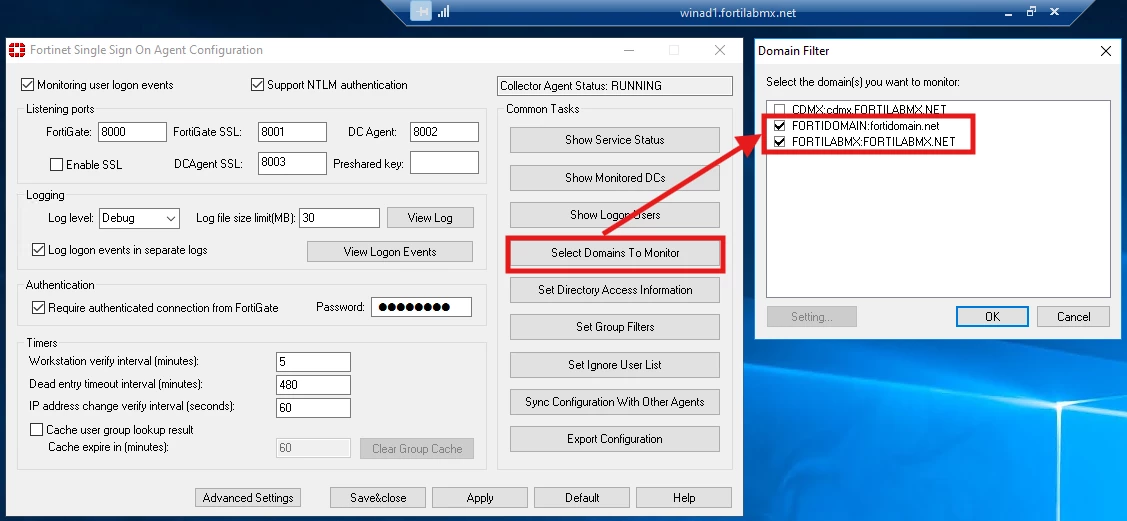Click Show Service Status

(615, 140)
